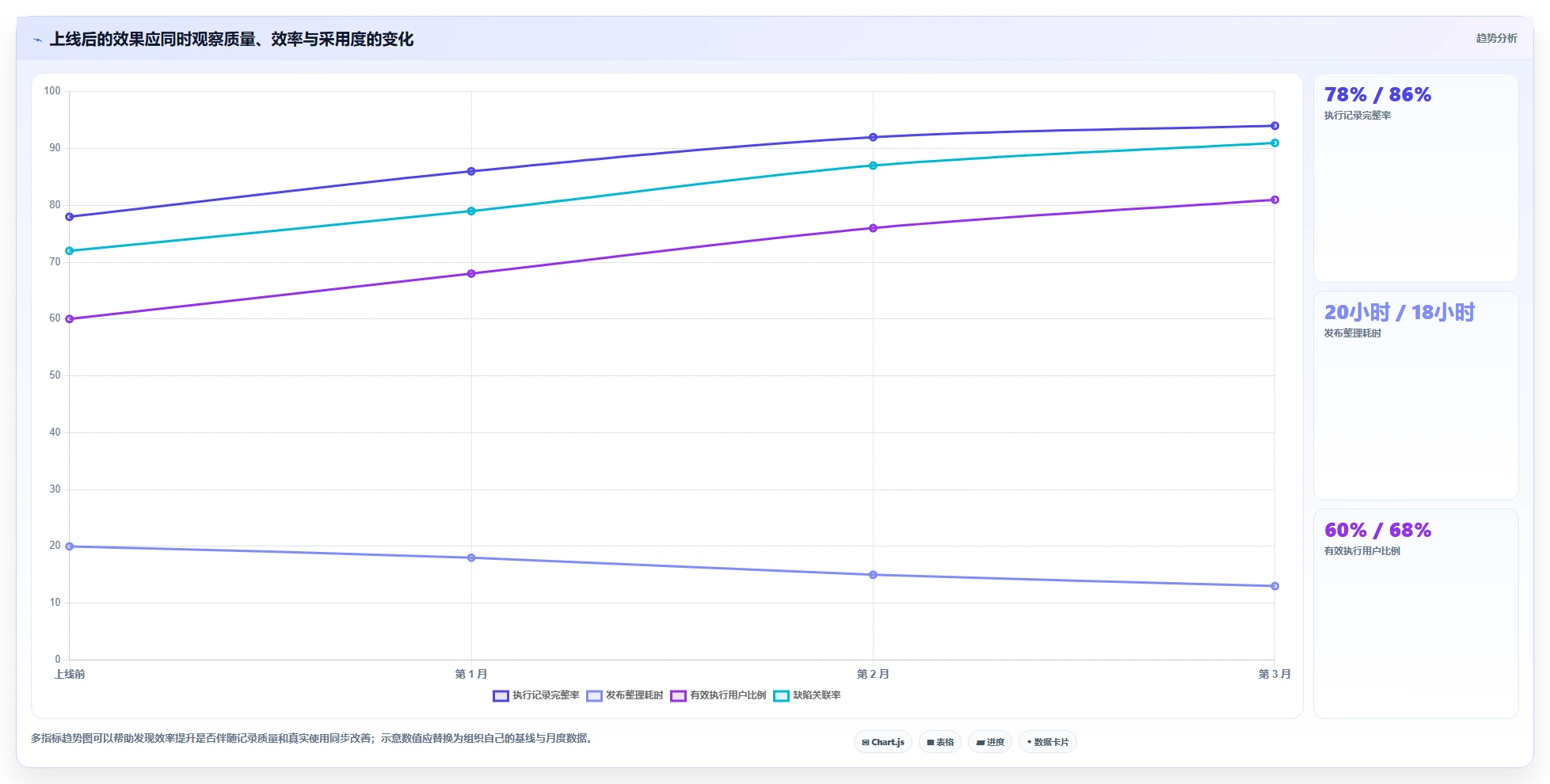
Task: Click the 70 y-axis tick label
Action: tap(55, 262)
